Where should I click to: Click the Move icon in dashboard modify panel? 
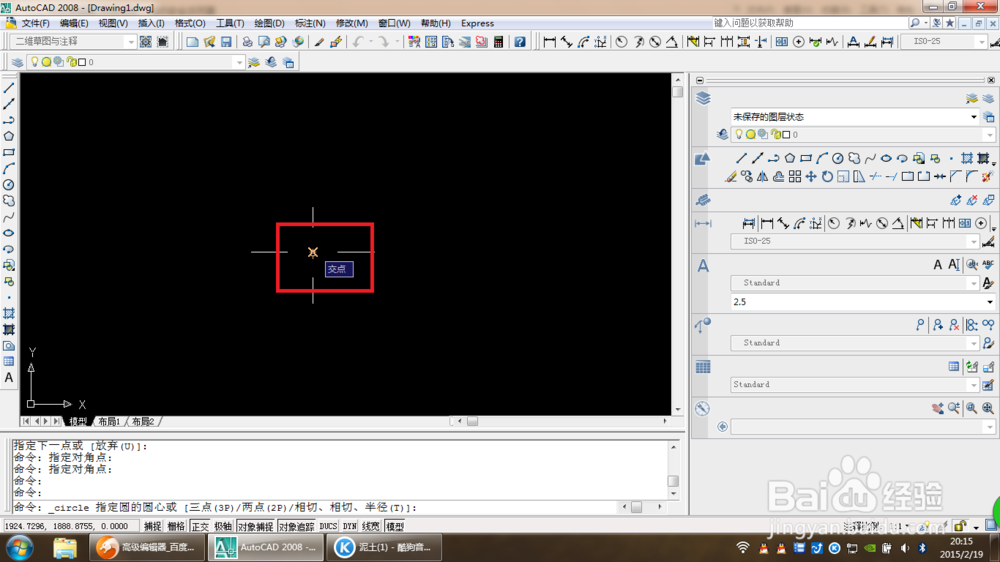[x=811, y=177]
